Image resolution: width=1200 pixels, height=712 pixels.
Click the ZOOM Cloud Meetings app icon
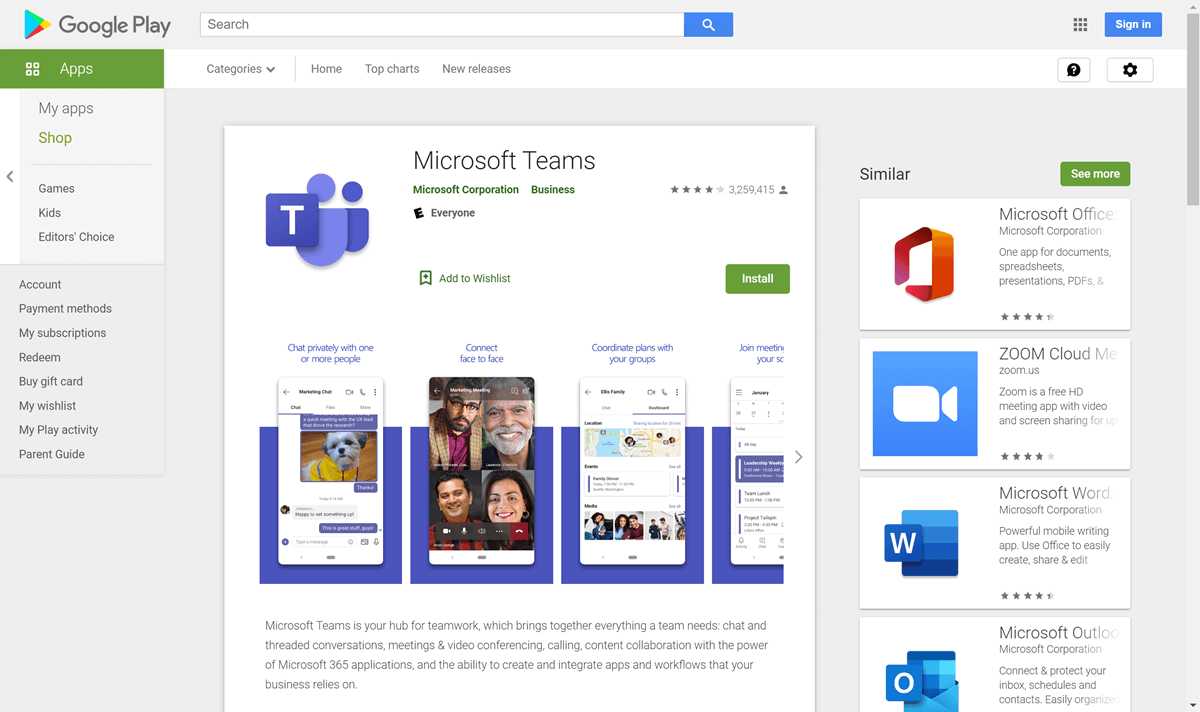pos(925,404)
